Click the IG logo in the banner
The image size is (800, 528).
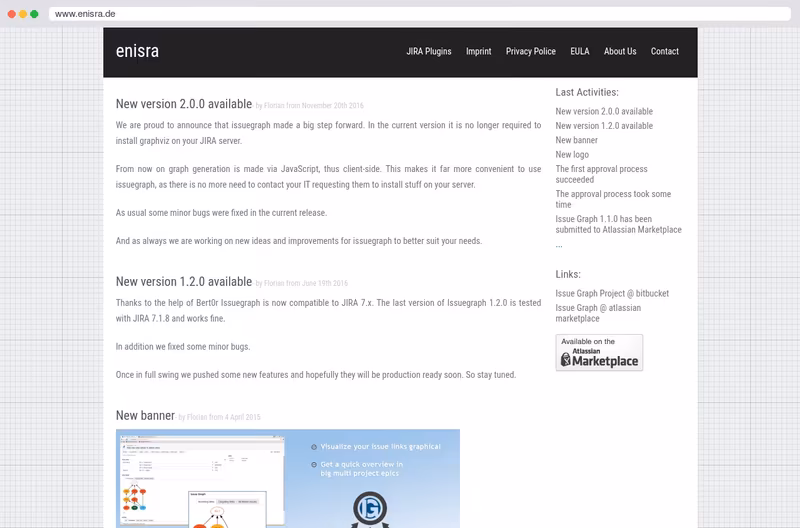[x=370, y=509]
